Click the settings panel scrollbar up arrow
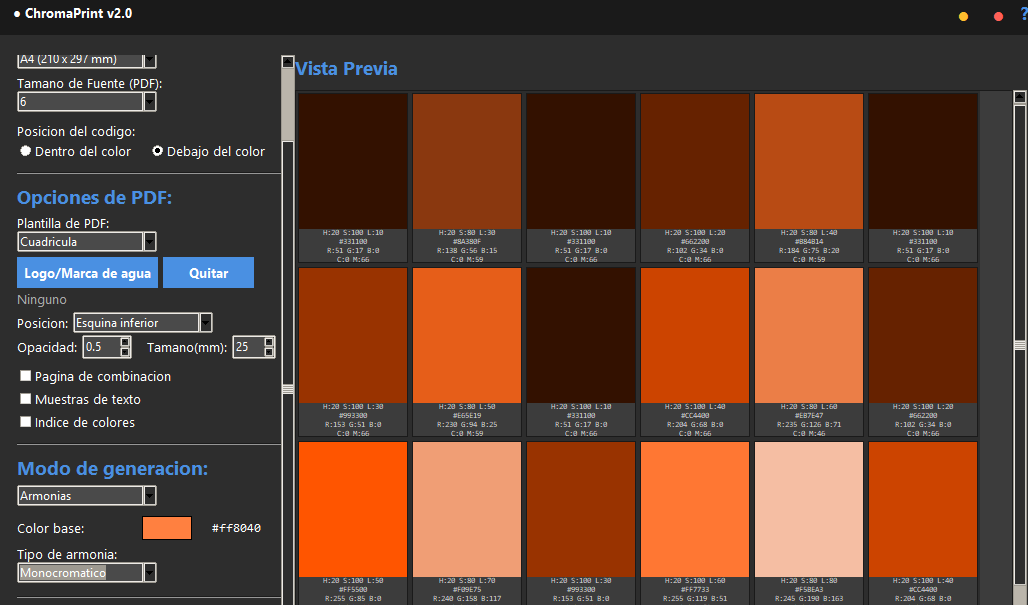The image size is (1028, 605). (x=288, y=62)
